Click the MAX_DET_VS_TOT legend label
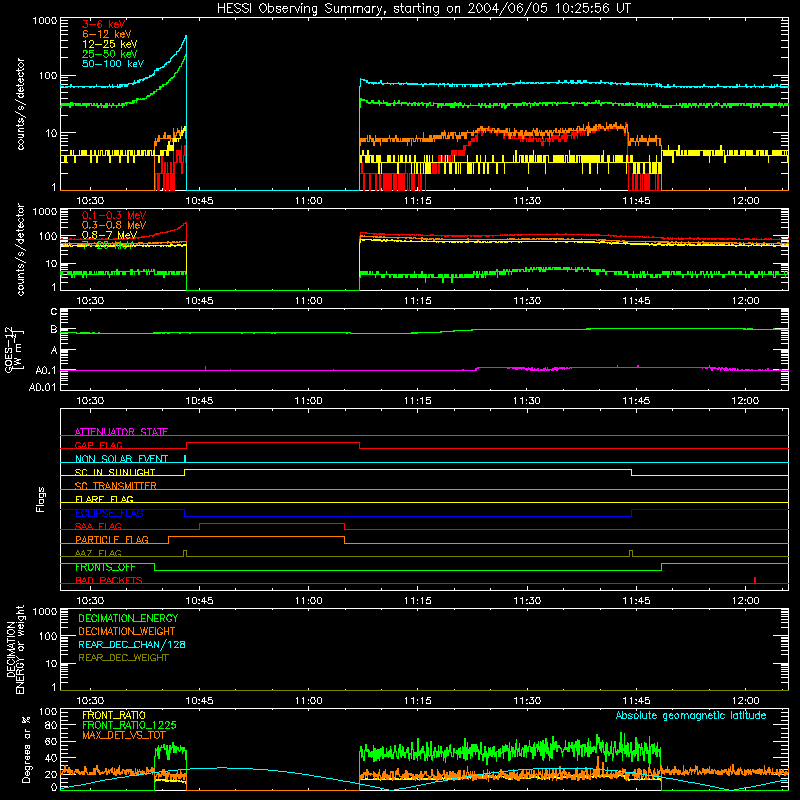Screen dimensions: 800x800 pos(124,735)
